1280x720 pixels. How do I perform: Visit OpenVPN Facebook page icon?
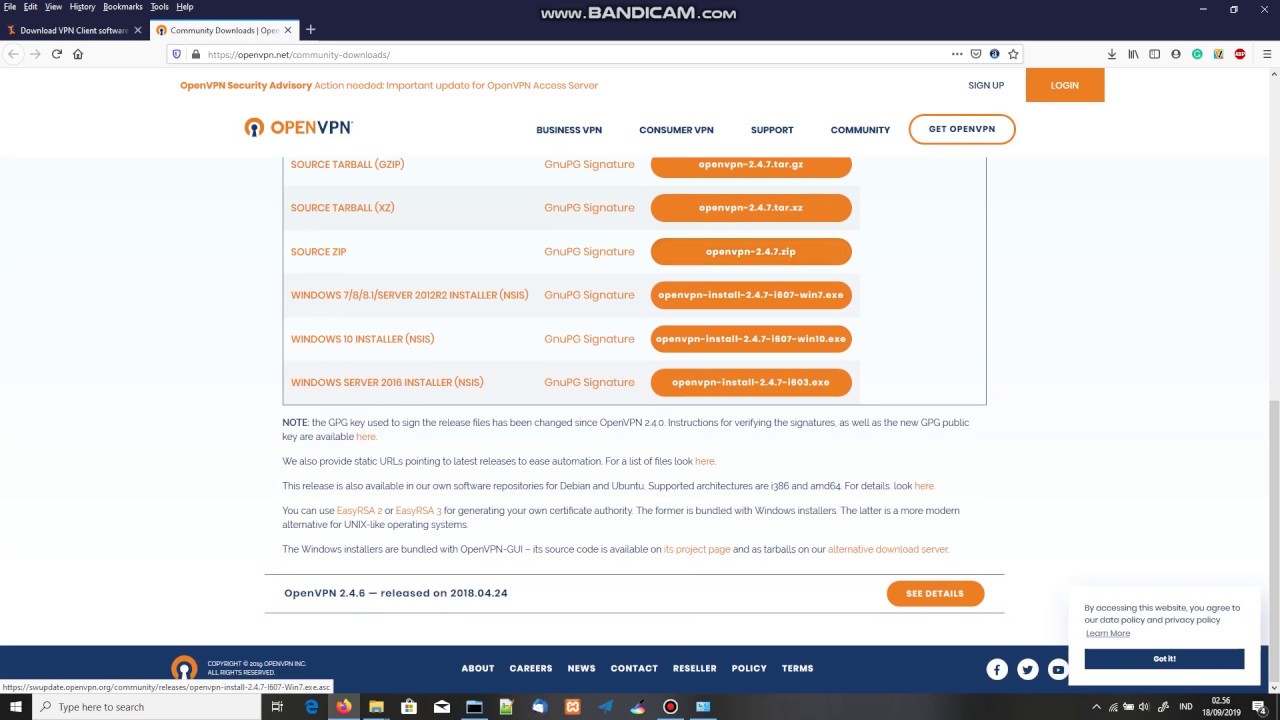(997, 670)
